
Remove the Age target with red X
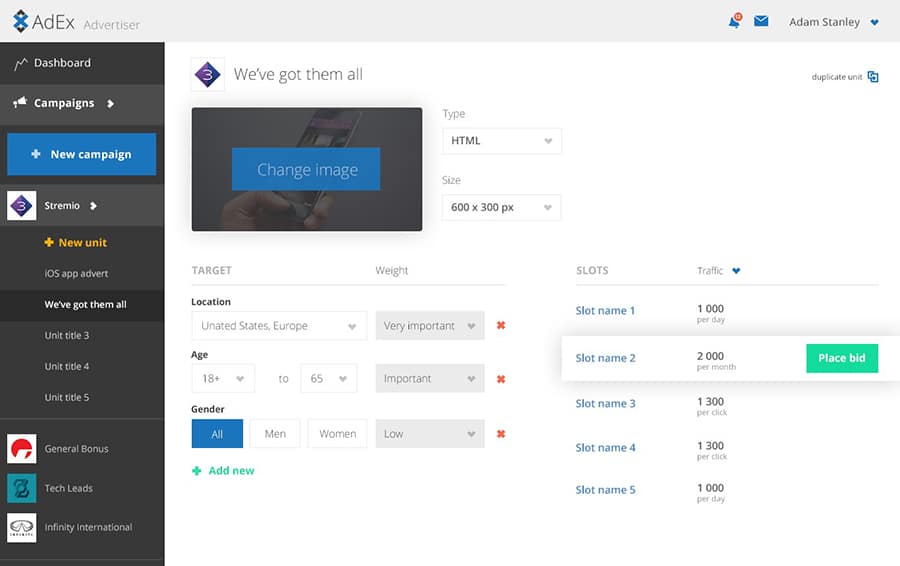[501, 379]
